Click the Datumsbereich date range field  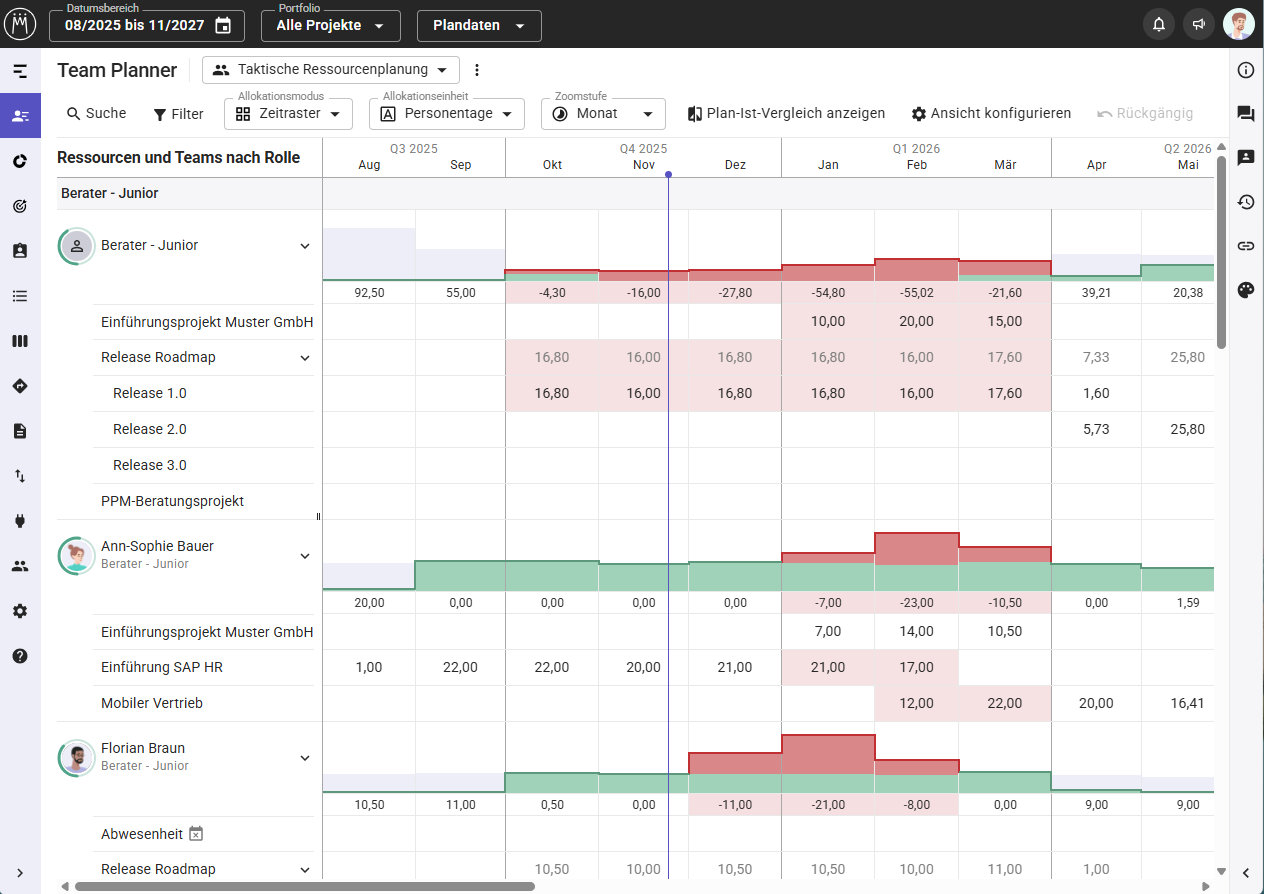tap(146, 26)
